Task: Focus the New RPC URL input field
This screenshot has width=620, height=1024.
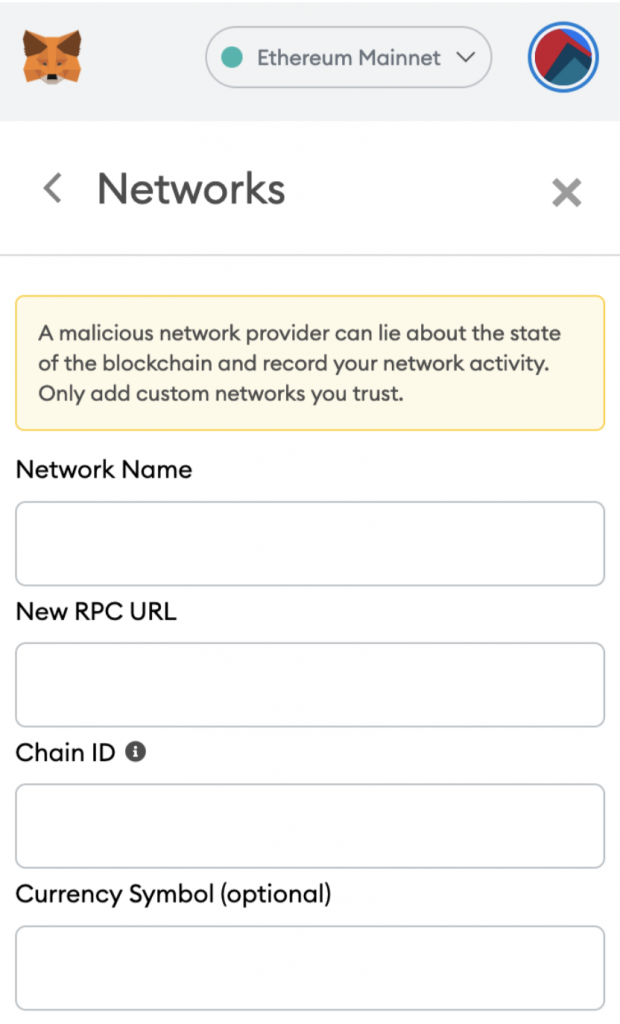Action: click(310, 684)
